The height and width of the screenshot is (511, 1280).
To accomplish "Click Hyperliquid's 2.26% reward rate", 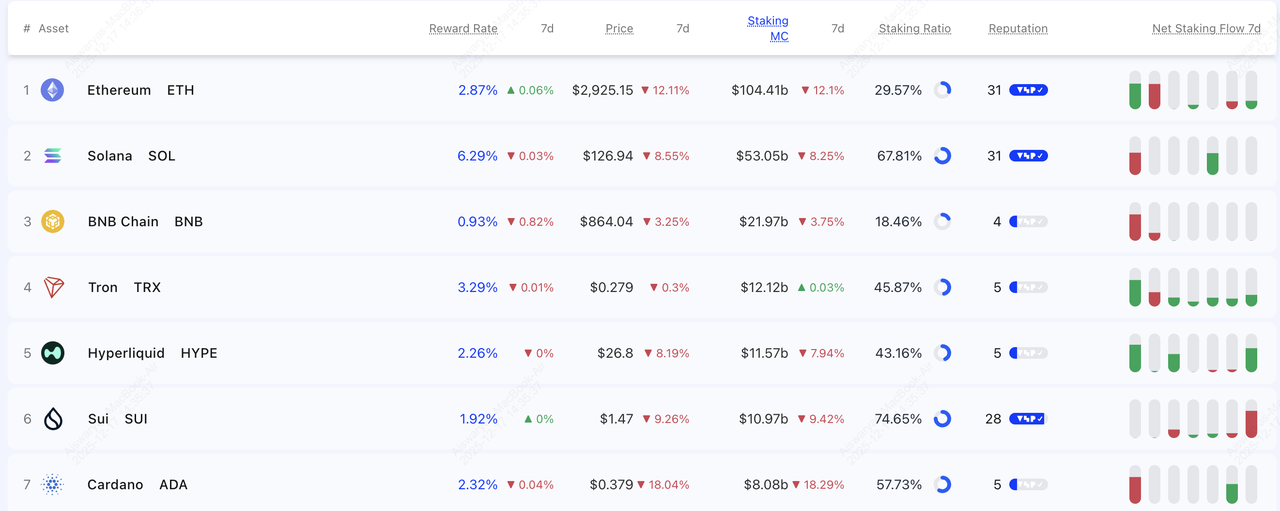I will click(477, 353).
